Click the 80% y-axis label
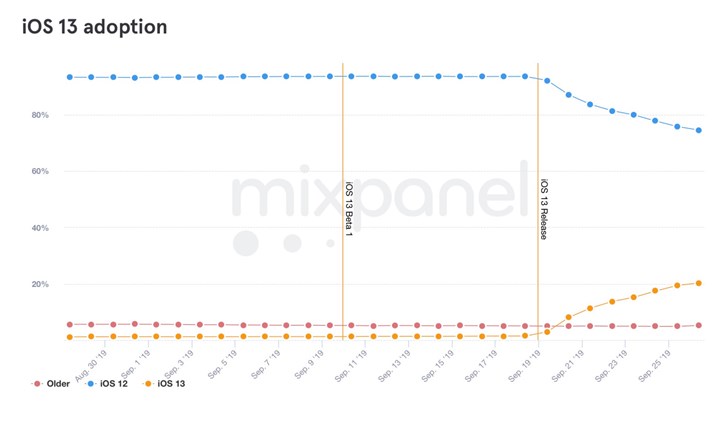This screenshot has width=728, height=427. click(40, 115)
